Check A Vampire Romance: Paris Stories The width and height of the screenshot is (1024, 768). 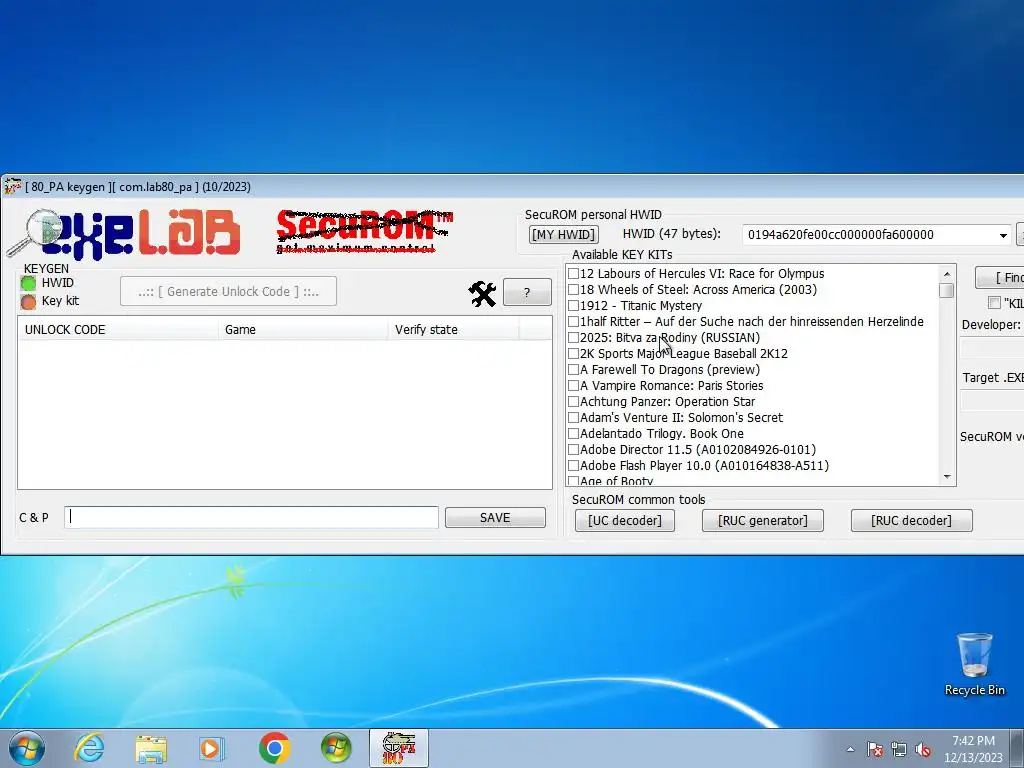(x=573, y=385)
